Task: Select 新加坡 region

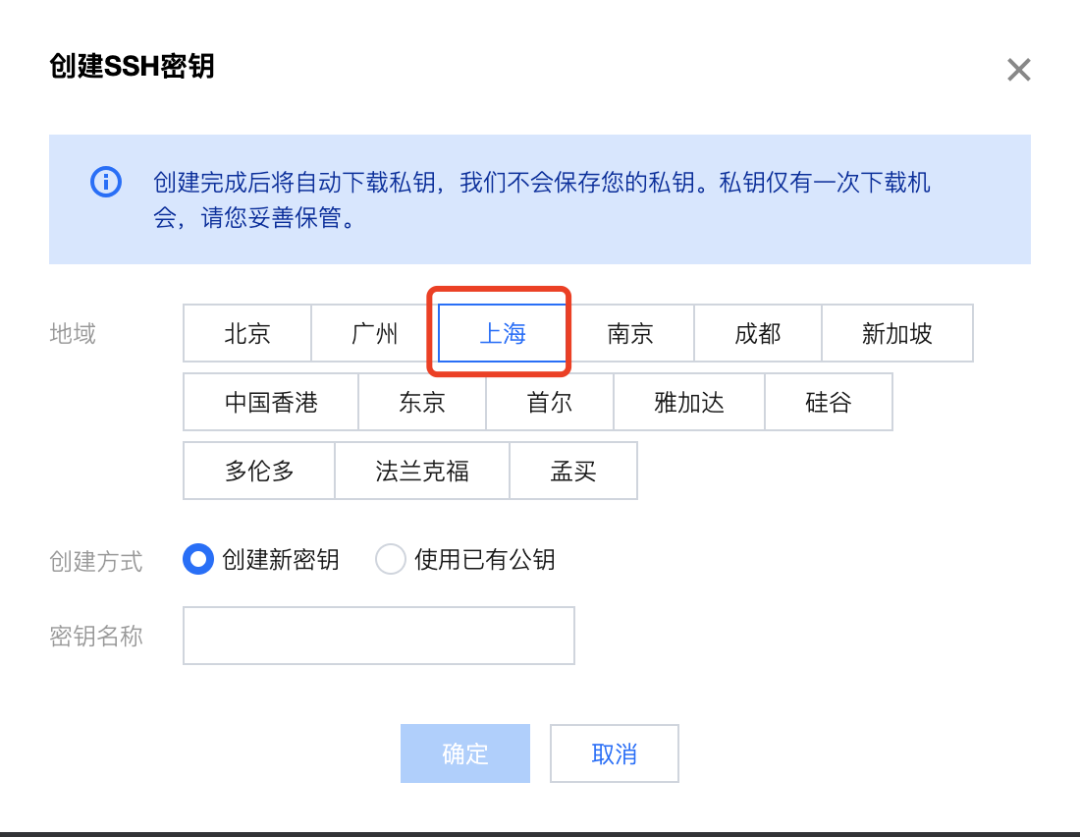Action: (897, 333)
